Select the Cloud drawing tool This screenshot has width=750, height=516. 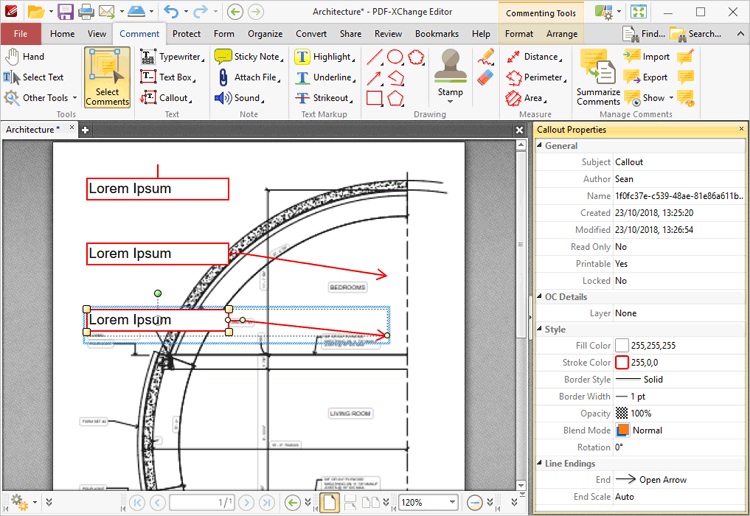click(x=416, y=57)
